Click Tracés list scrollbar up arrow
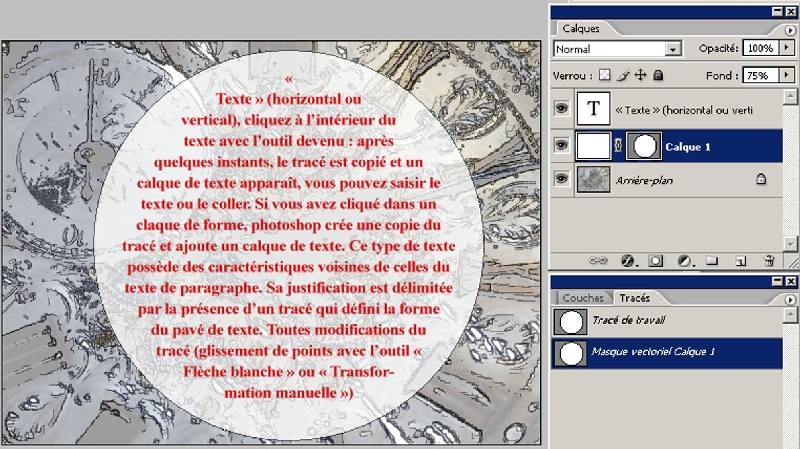Image resolution: width=800 pixels, height=449 pixels. pos(790,314)
